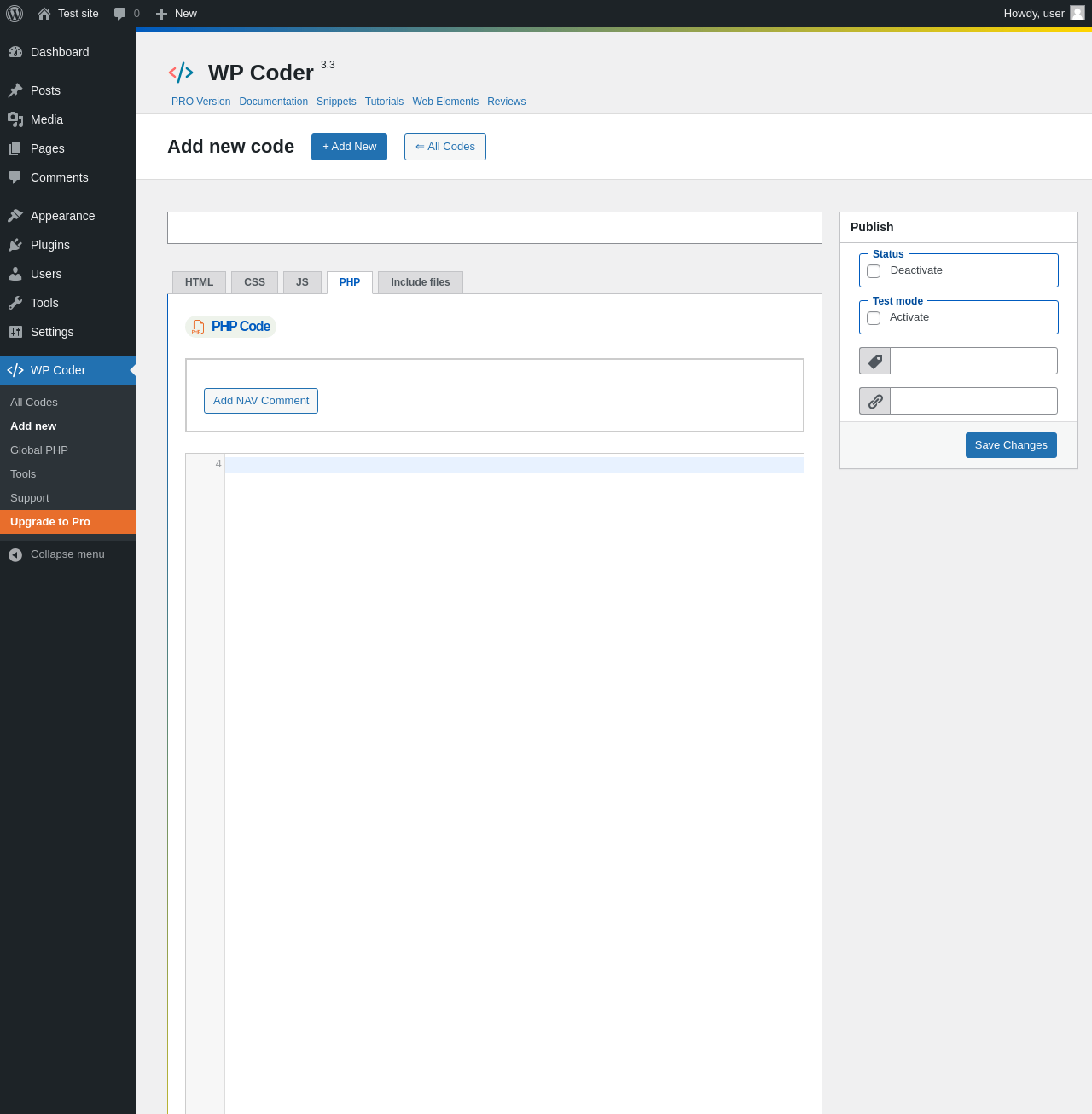Viewport: 1092px width, 1114px height.
Task: Click the WP Coder code icon in sidebar
Action: (15, 370)
